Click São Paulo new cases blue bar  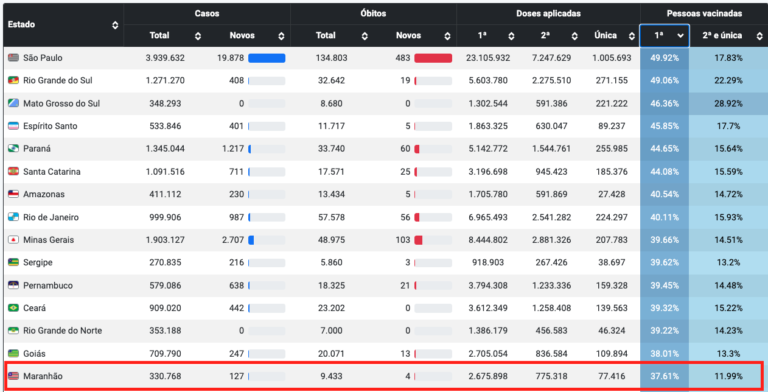tap(267, 58)
